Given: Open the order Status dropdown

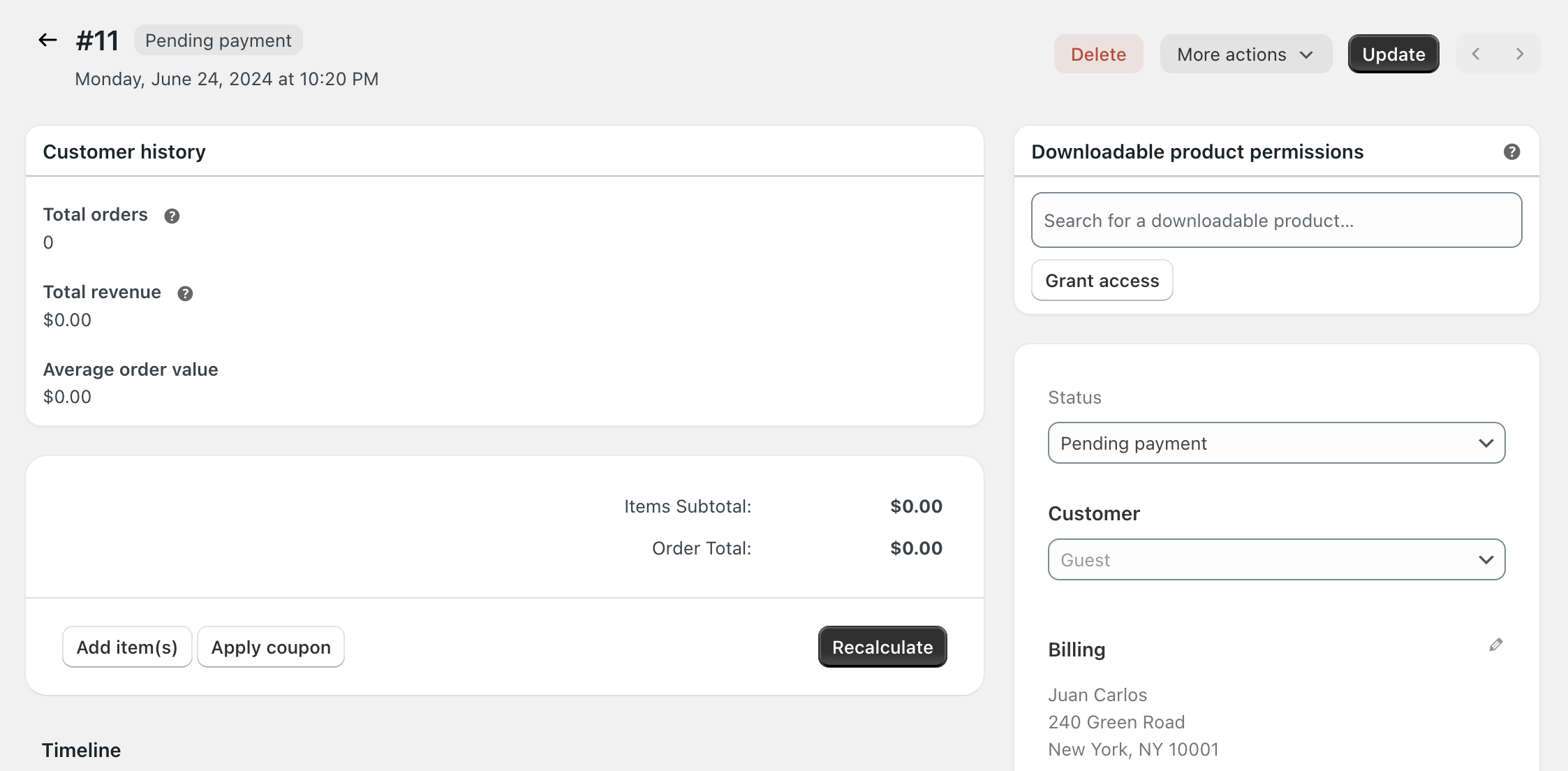Looking at the screenshot, I should pos(1276,443).
